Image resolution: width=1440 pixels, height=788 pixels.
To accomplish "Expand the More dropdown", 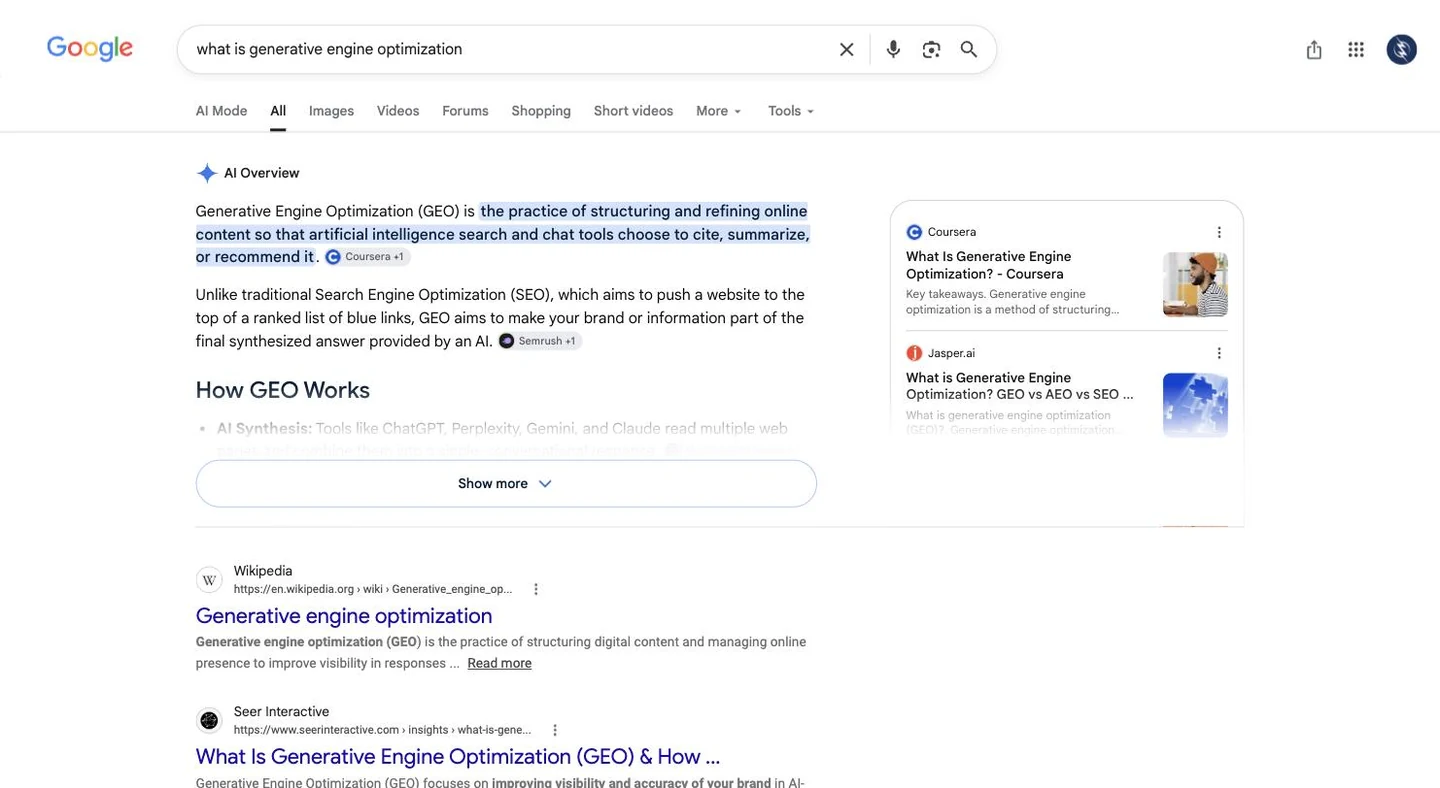I will 719,111.
